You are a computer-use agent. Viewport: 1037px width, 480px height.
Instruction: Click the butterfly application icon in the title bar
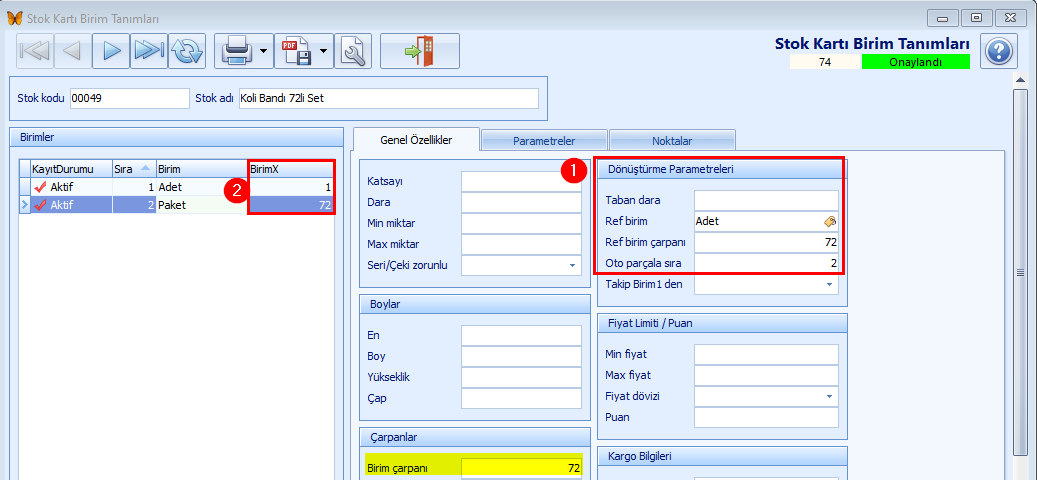[x=14, y=18]
